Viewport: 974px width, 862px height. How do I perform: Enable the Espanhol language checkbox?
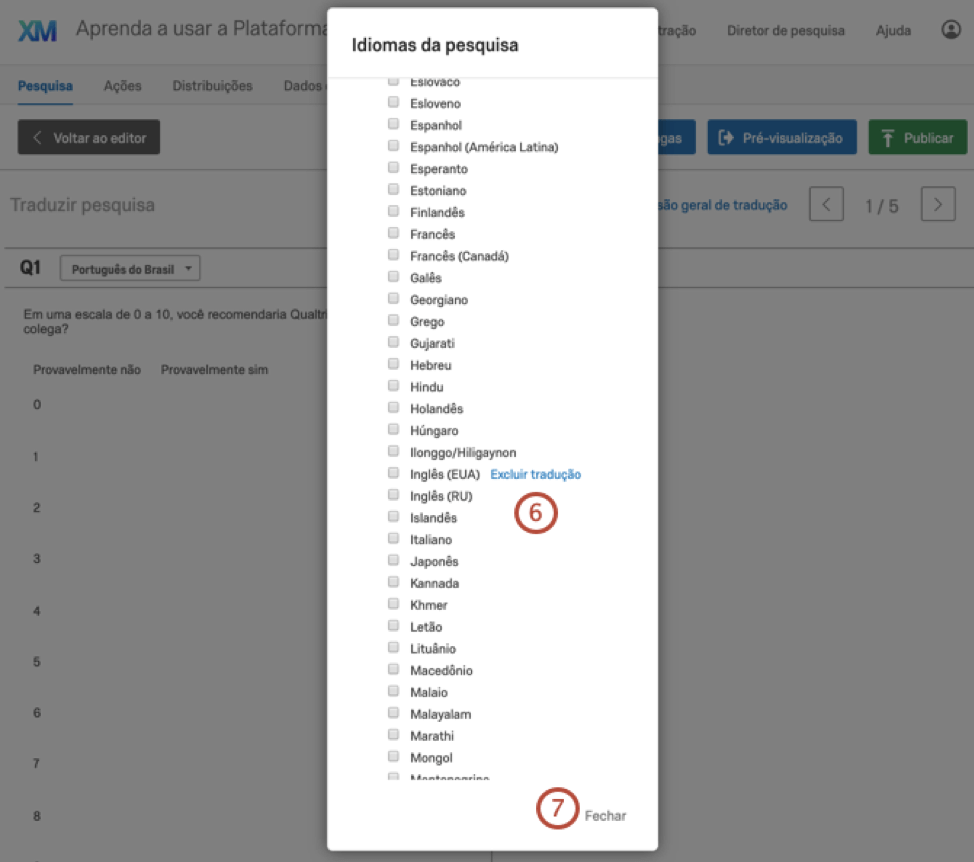pyautogui.click(x=394, y=125)
